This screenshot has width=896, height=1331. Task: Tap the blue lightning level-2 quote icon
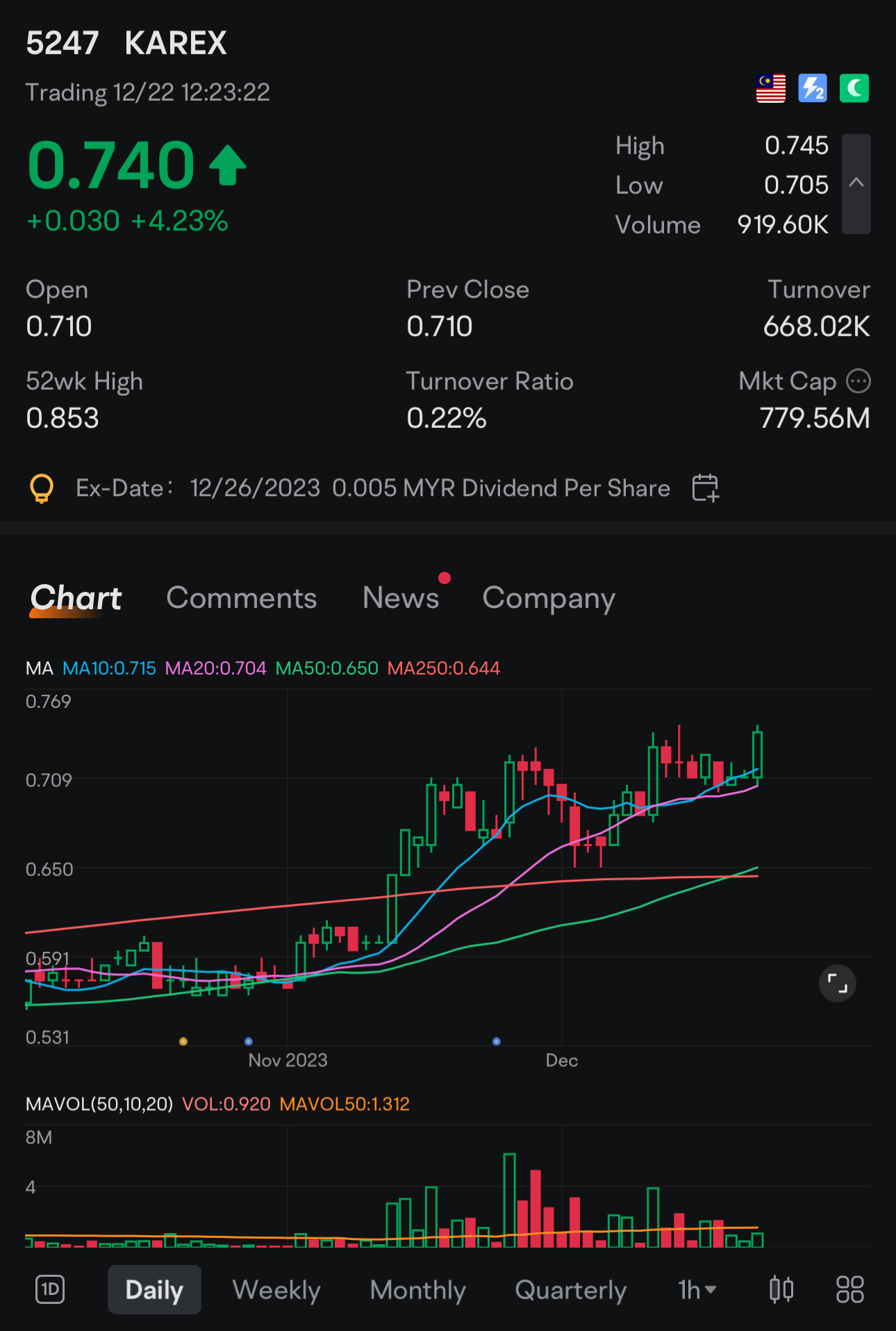813,88
